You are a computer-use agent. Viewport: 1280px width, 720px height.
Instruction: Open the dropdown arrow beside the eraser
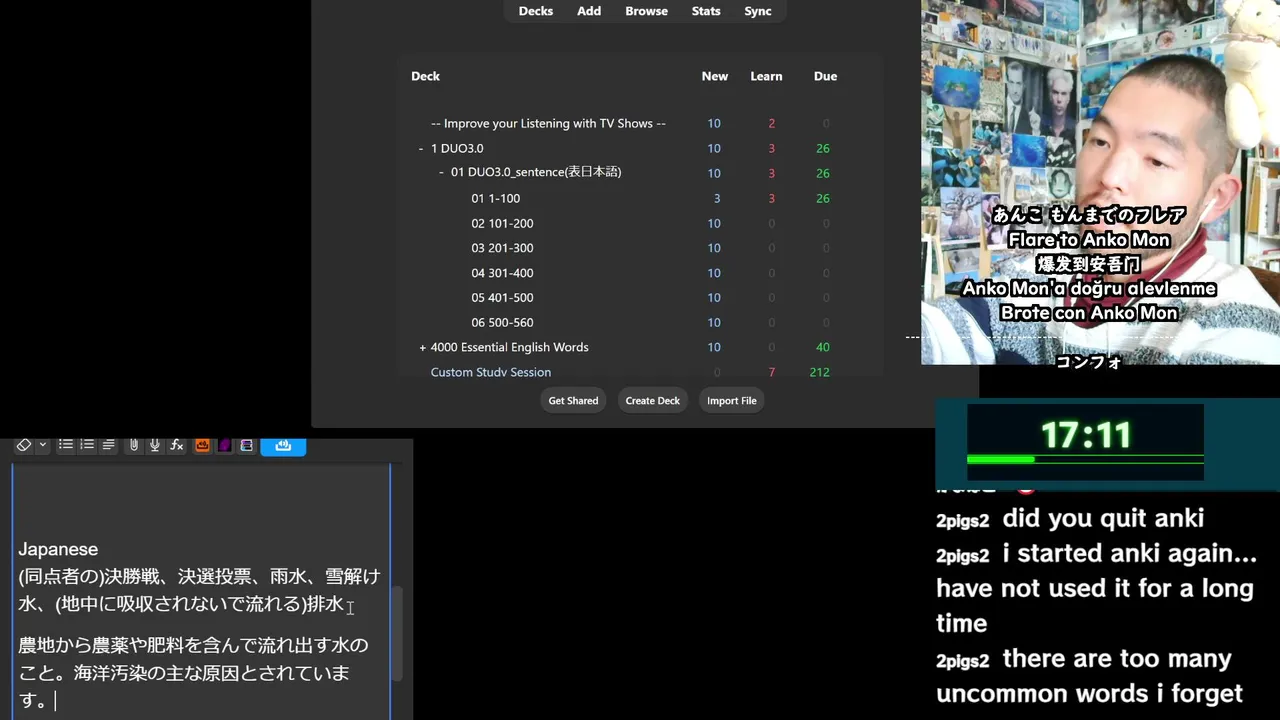pyautogui.click(x=42, y=445)
